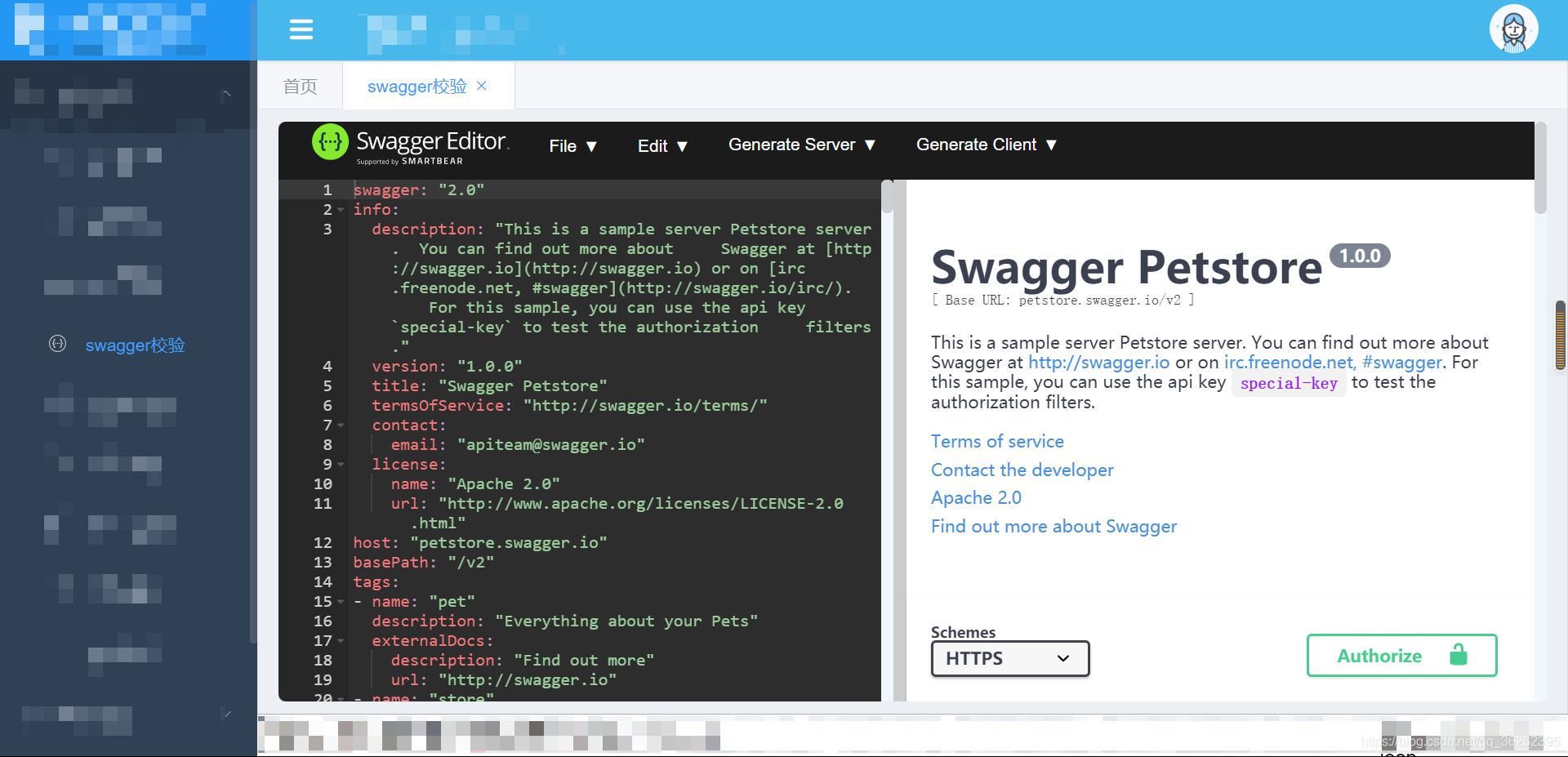Open the Generate Client menu

click(x=985, y=145)
